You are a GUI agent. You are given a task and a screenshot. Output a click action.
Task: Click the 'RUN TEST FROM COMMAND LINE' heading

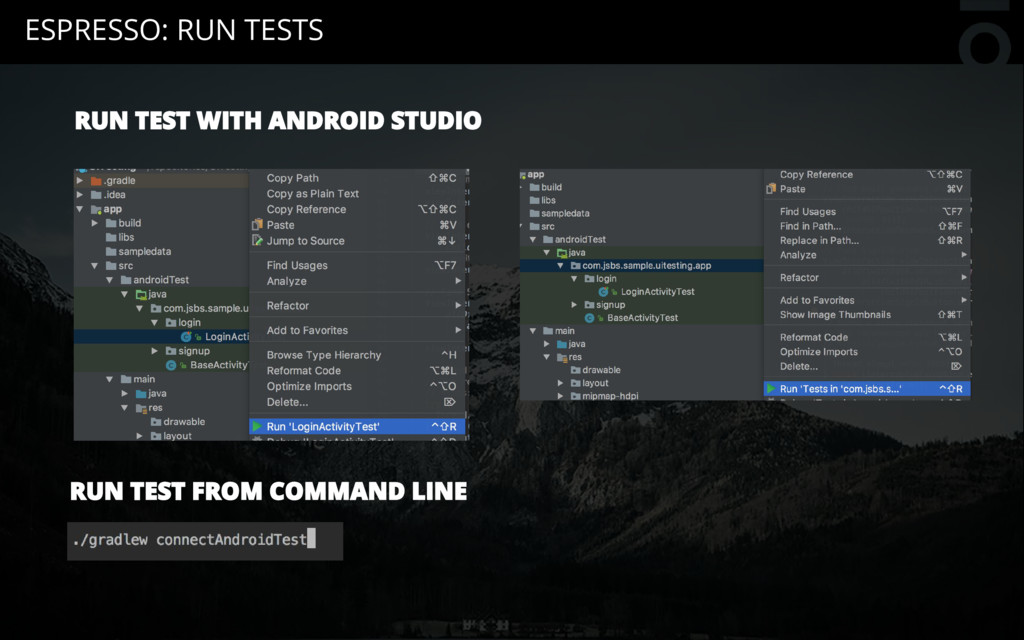268,491
